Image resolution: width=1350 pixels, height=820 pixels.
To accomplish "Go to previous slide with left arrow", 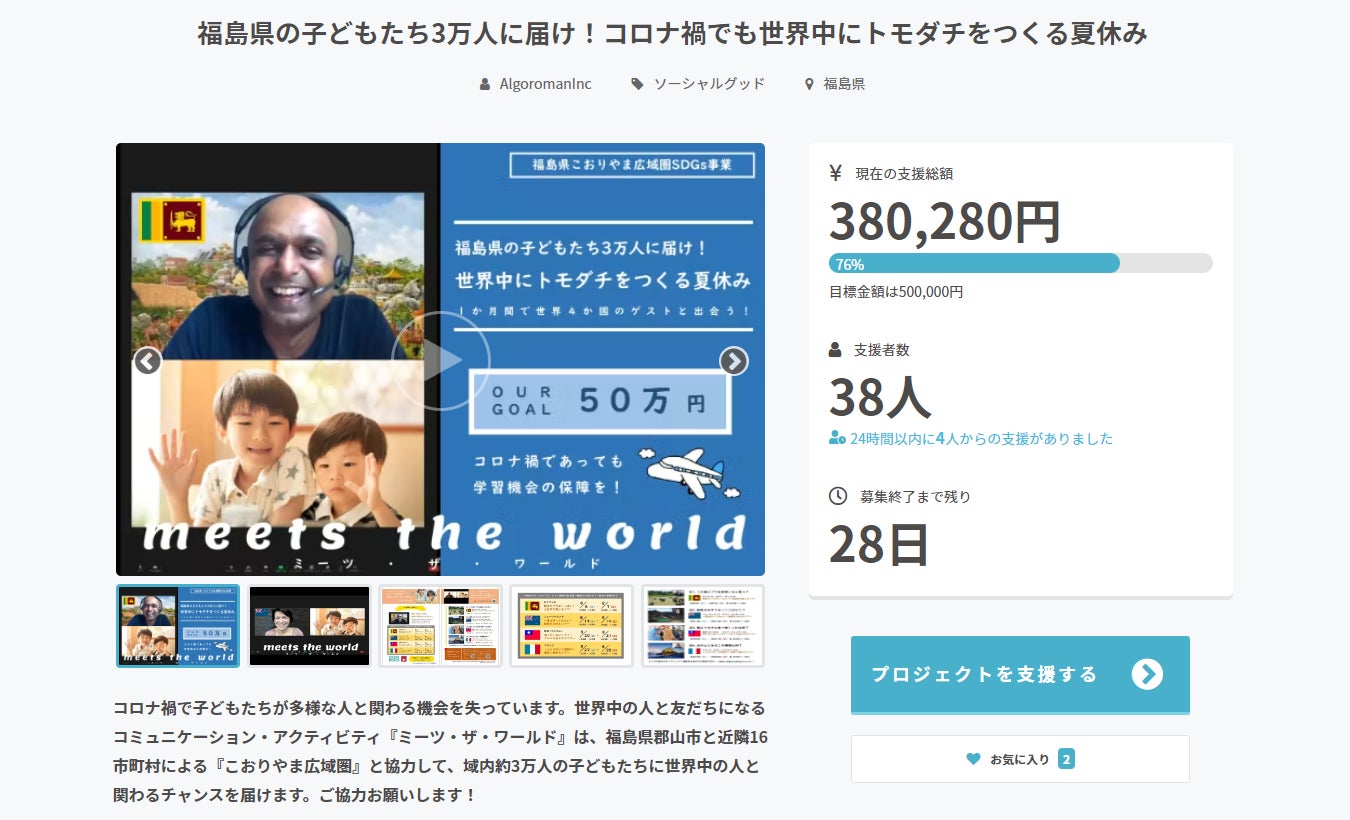I will [148, 361].
